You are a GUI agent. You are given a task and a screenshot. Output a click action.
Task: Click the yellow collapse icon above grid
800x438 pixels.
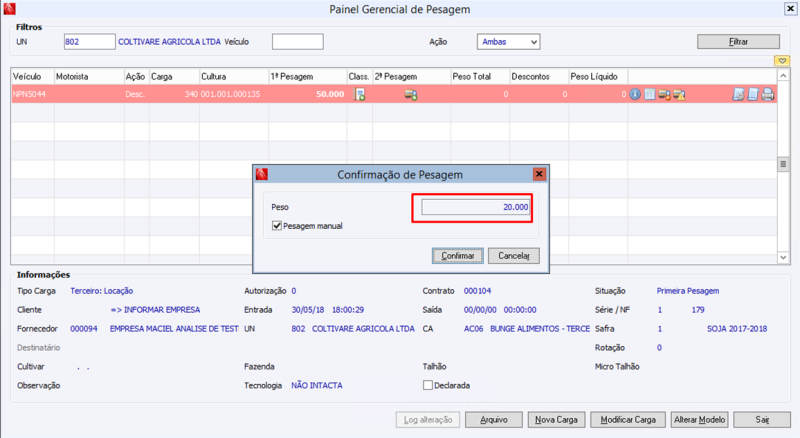click(x=782, y=61)
